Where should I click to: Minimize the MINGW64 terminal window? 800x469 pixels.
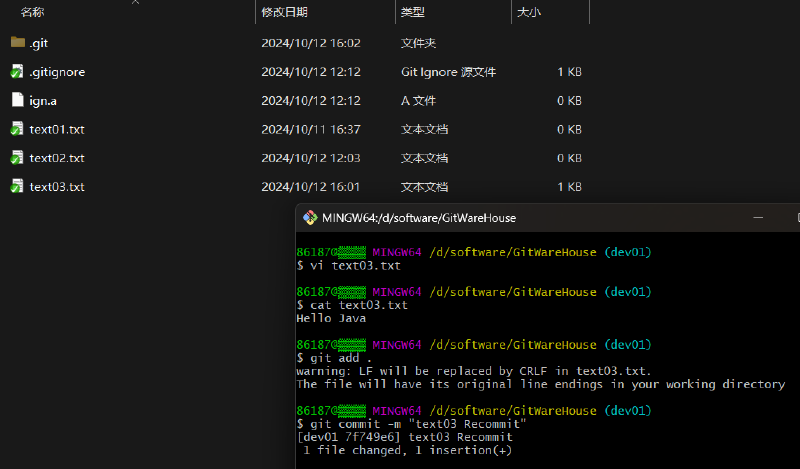pos(758,218)
